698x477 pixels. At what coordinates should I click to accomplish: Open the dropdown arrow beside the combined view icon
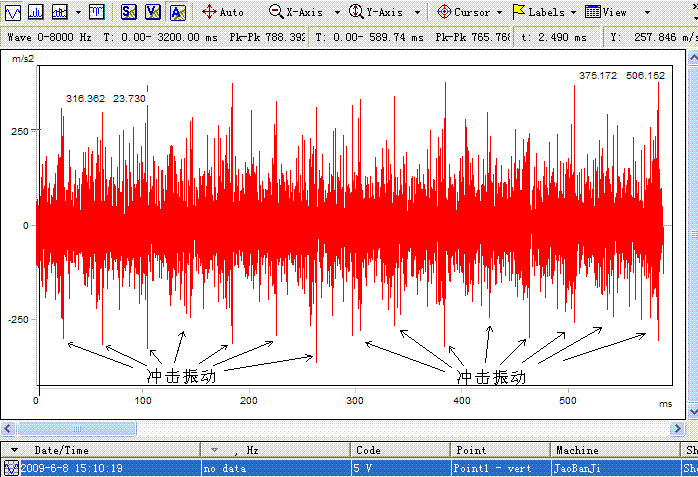[78, 12]
